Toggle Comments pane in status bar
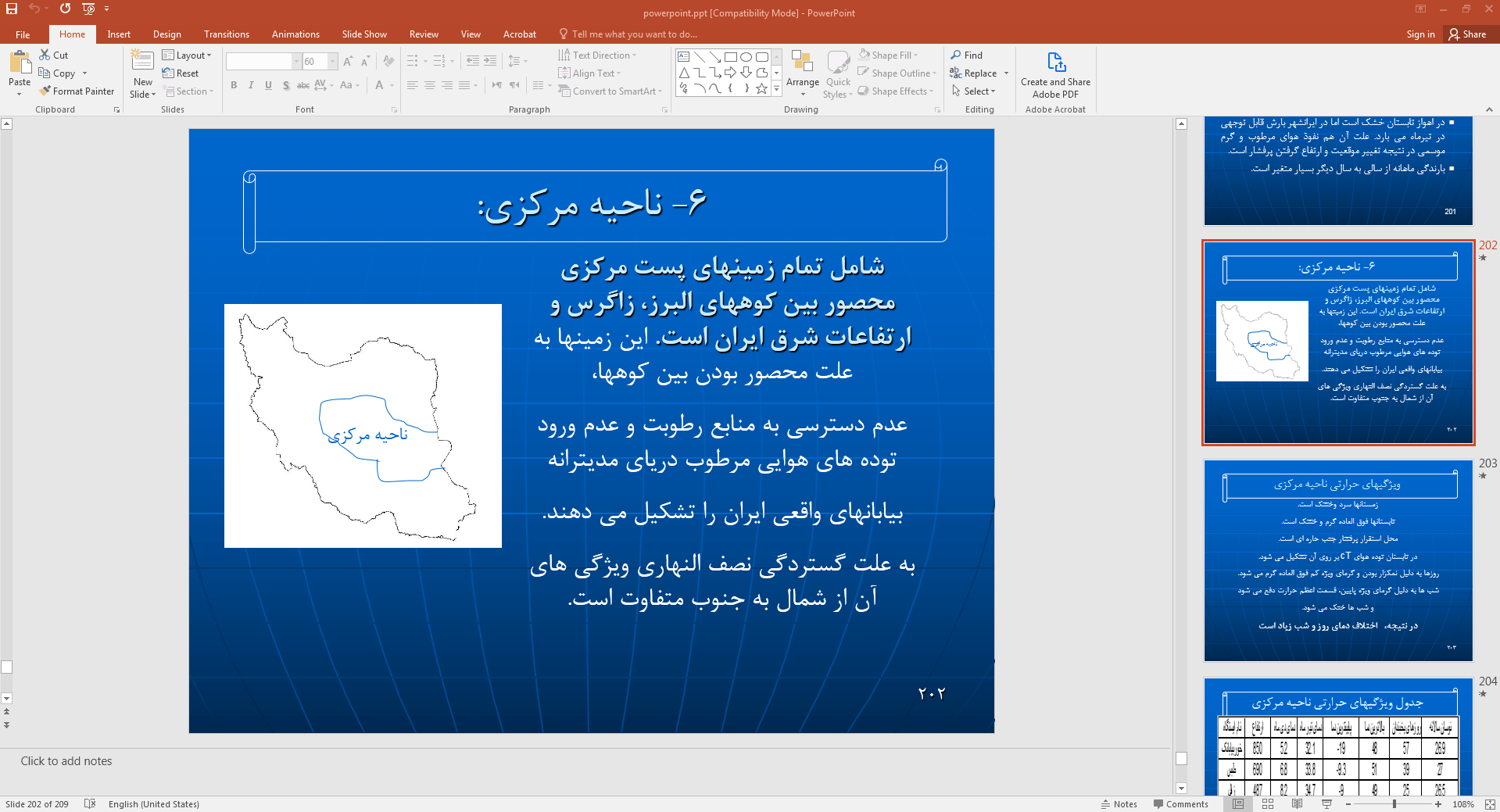 click(x=1181, y=803)
